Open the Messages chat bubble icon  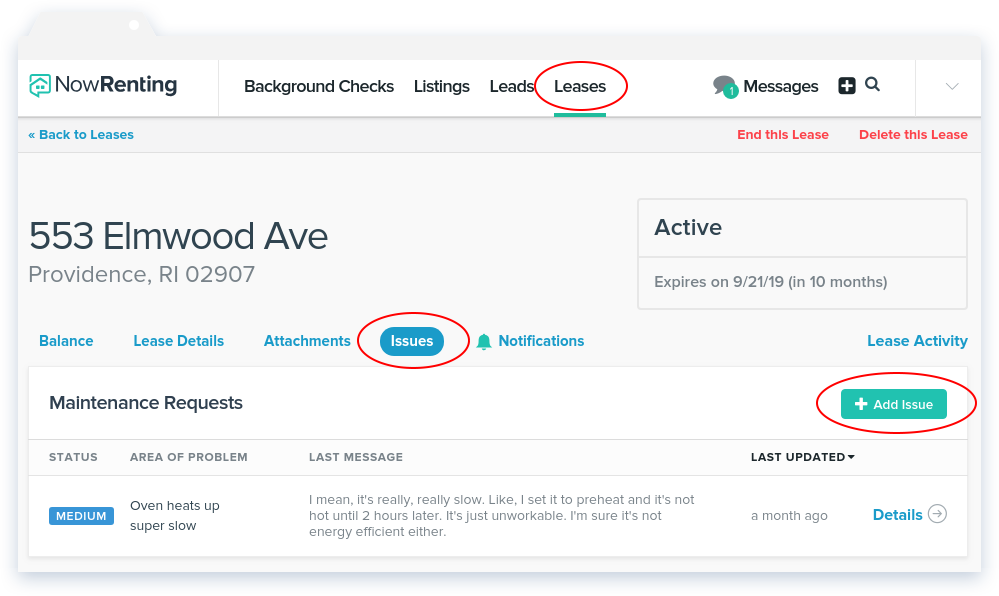(725, 86)
